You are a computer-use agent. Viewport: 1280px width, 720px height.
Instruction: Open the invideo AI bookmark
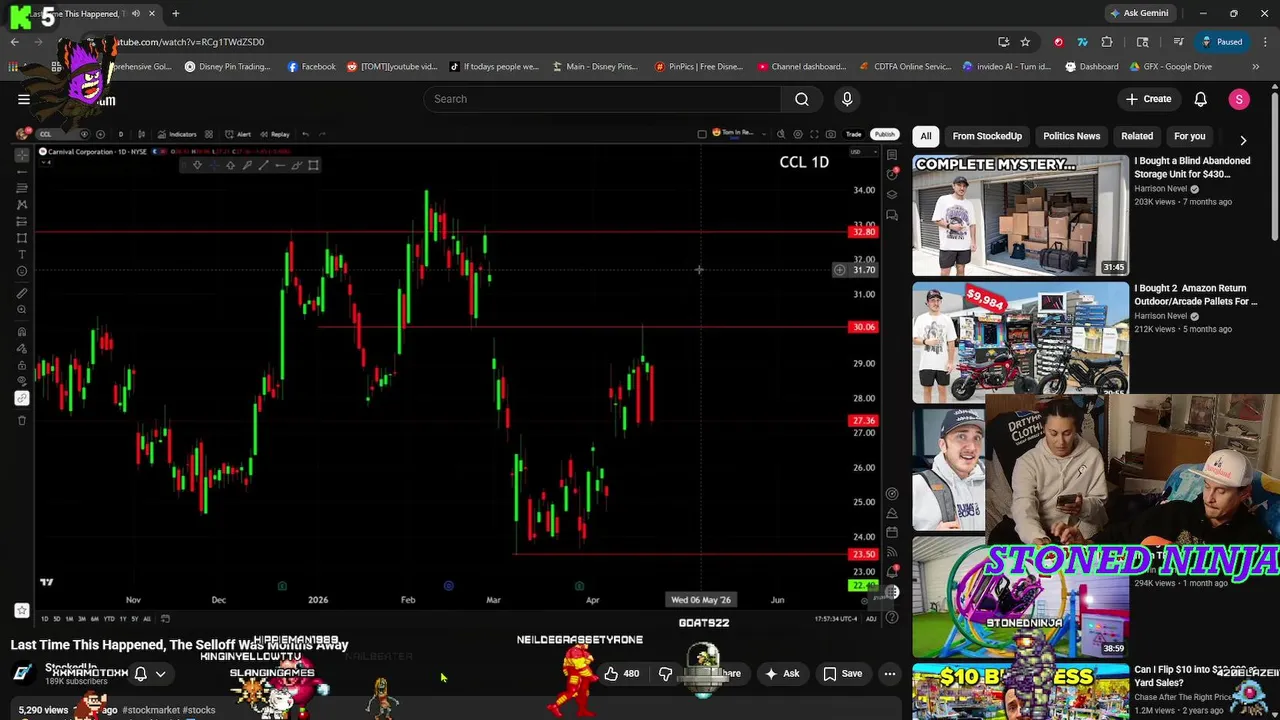1006,67
